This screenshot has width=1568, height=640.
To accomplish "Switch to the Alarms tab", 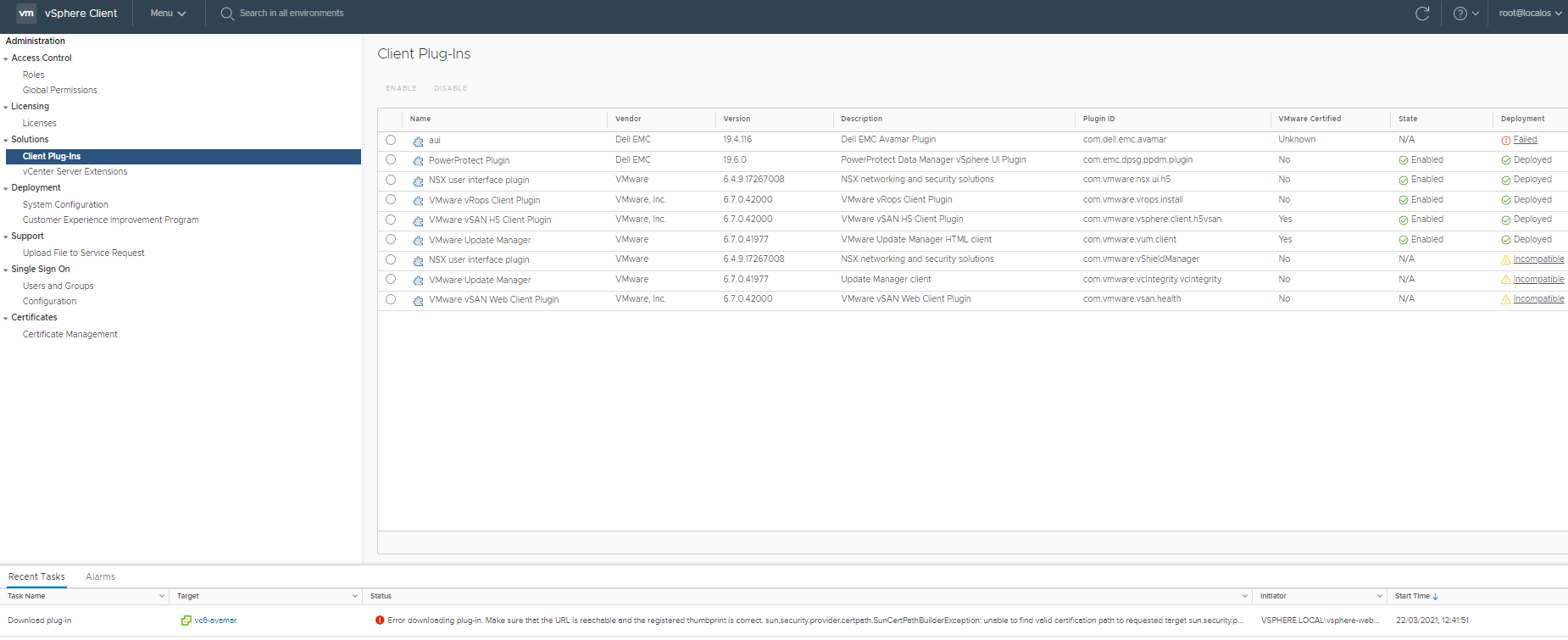I will (x=100, y=576).
